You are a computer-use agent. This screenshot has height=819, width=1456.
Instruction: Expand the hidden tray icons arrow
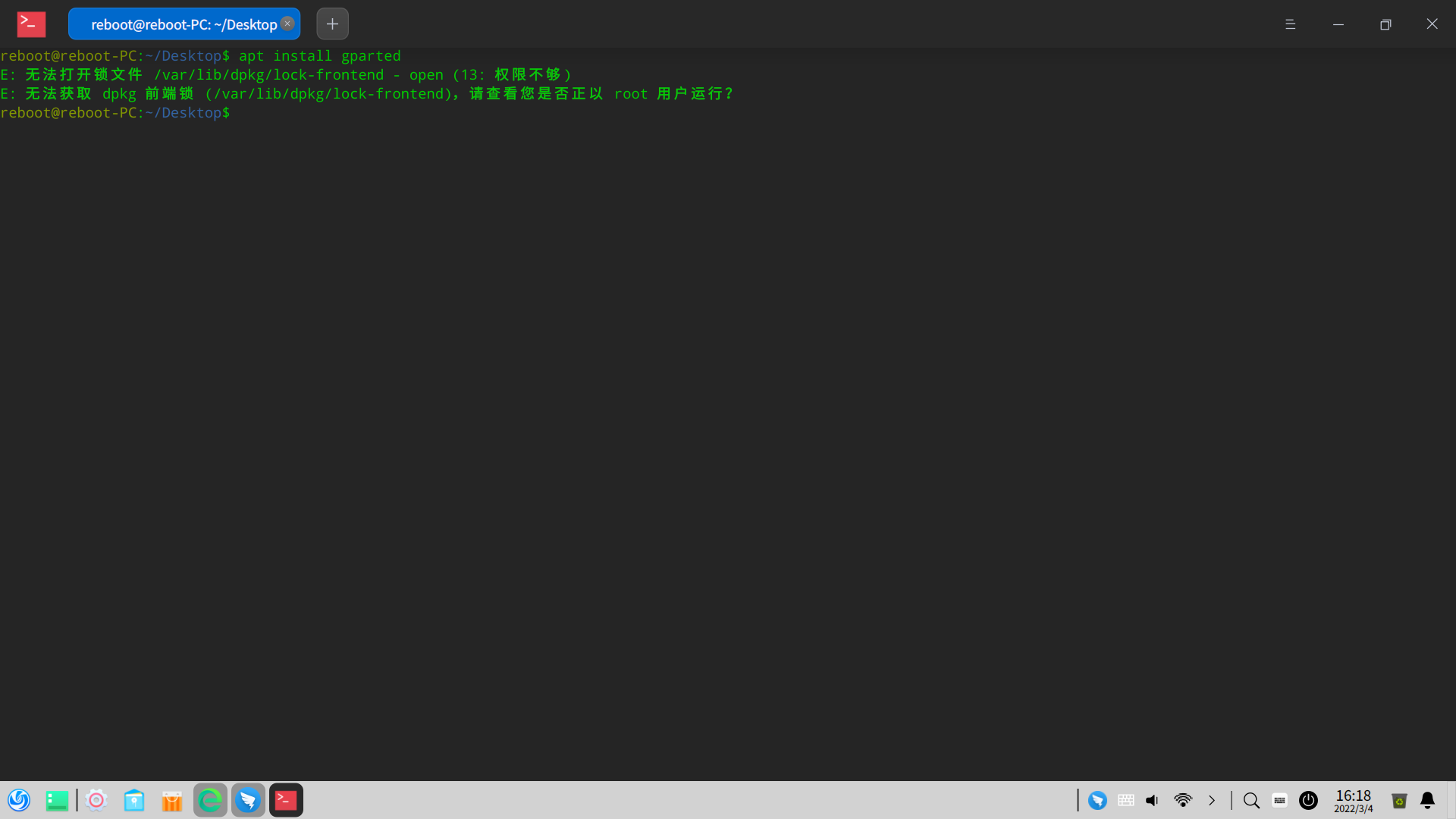1212,800
